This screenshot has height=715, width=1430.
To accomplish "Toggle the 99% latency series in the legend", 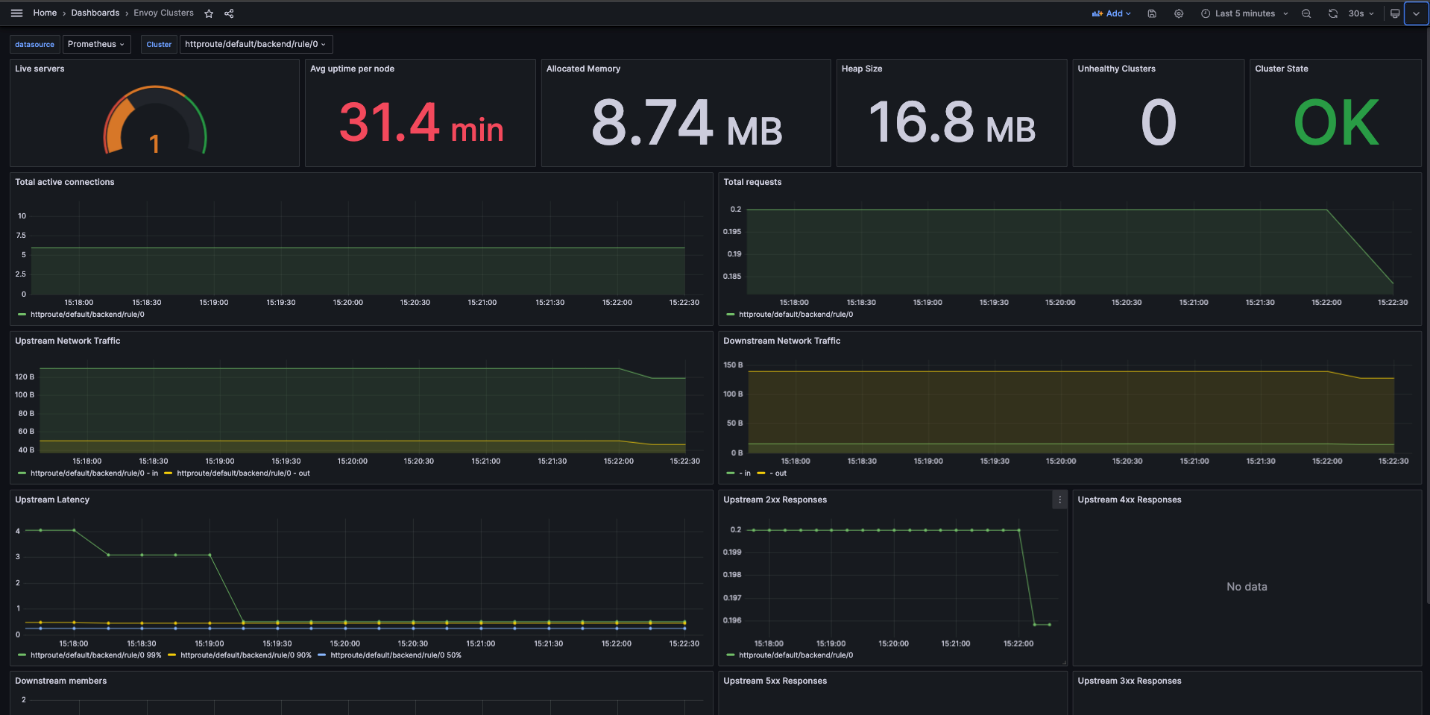I will coord(96,655).
